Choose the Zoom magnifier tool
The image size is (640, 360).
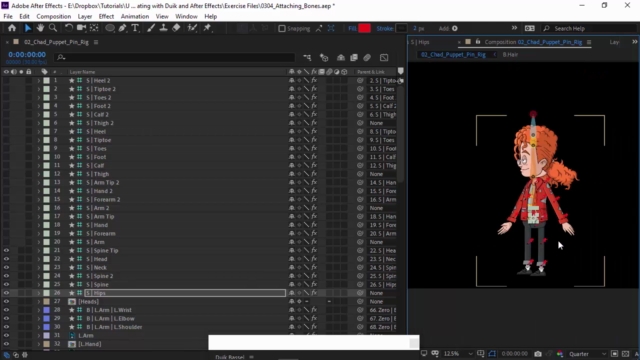(x=53, y=28)
